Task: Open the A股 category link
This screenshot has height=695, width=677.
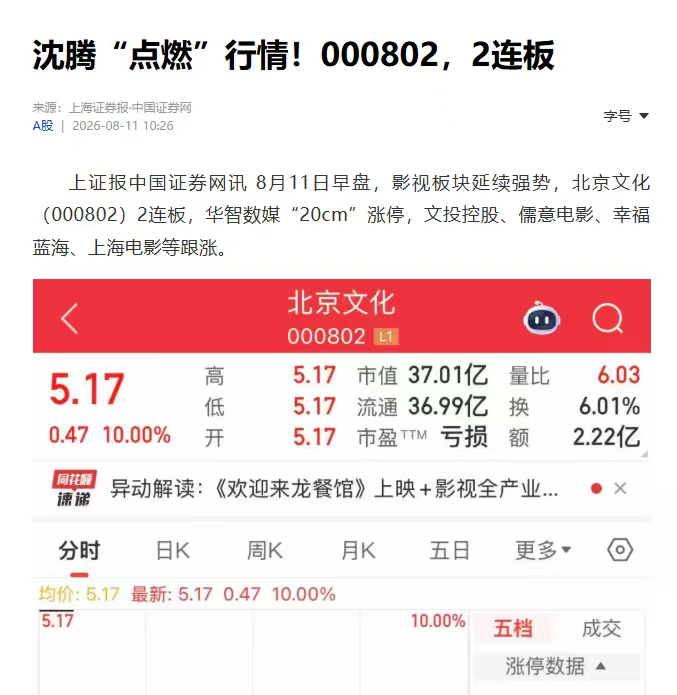Action: [43, 126]
